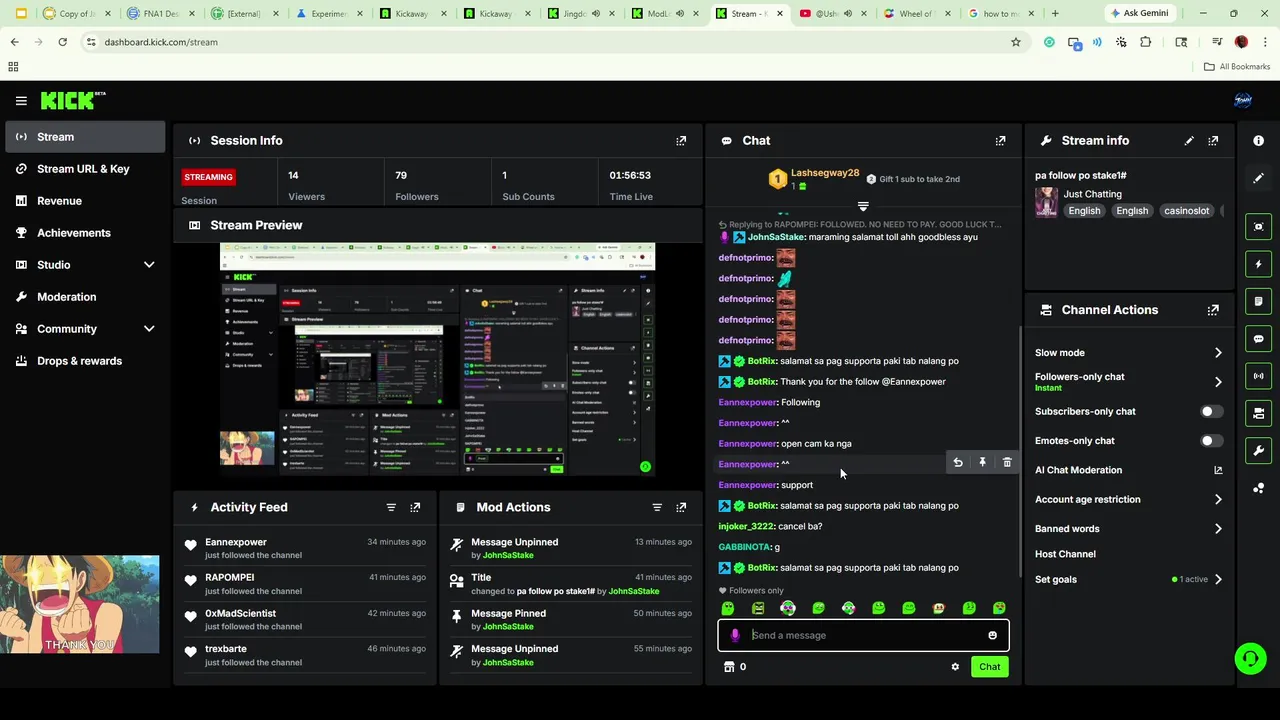Toggle the stream info wrench widget in right rail
The height and width of the screenshot is (720, 1280).
(x=1258, y=450)
